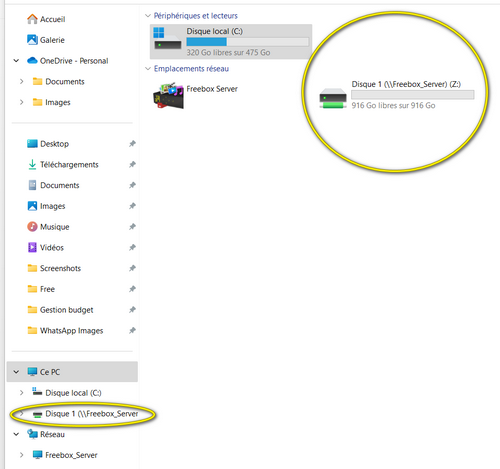Click "320 Go libres sur 475 Go" text
500x469 pixels.
point(228,52)
